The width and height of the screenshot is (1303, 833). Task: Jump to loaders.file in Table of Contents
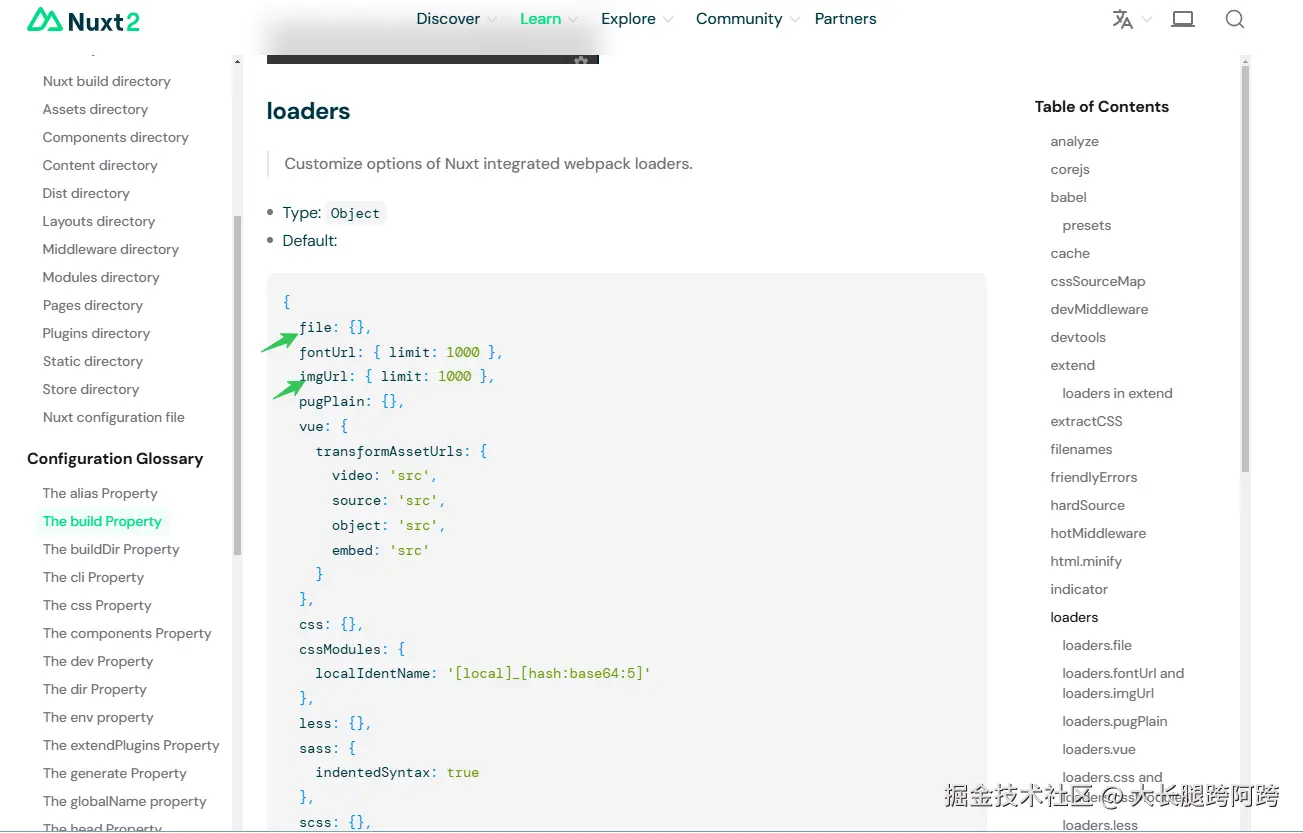pos(1097,645)
